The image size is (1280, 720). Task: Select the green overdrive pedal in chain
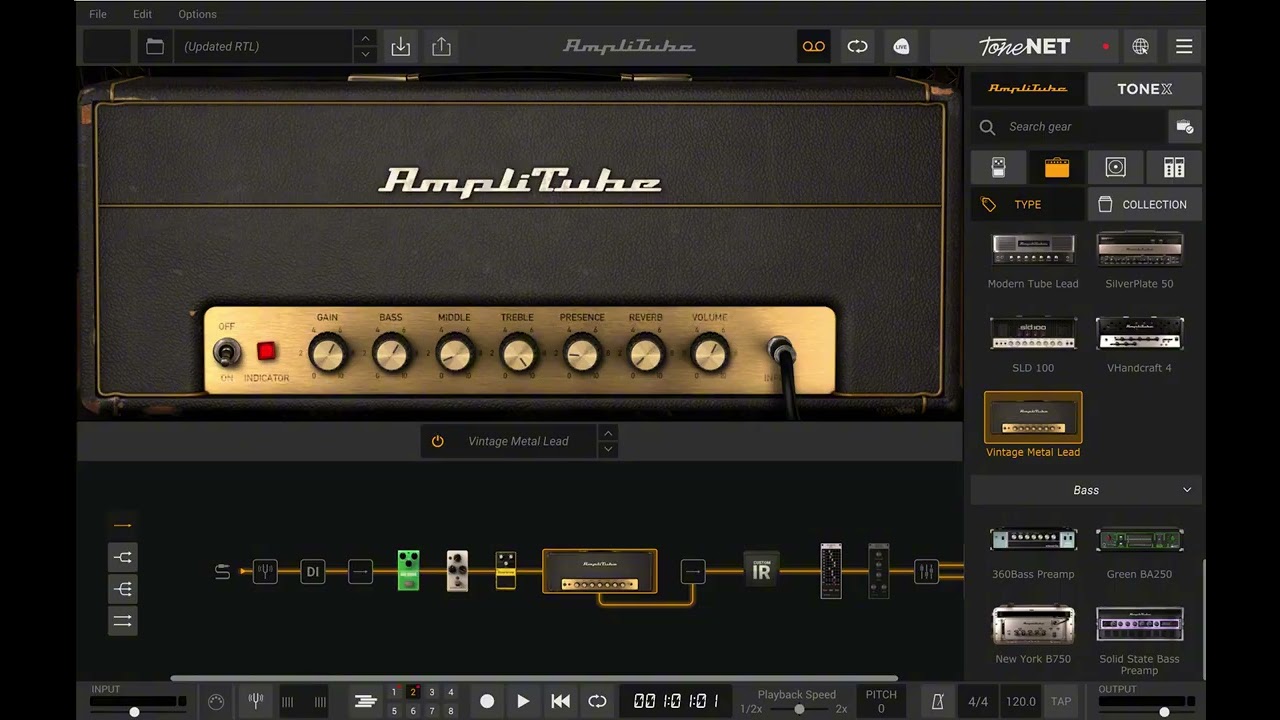click(408, 570)
